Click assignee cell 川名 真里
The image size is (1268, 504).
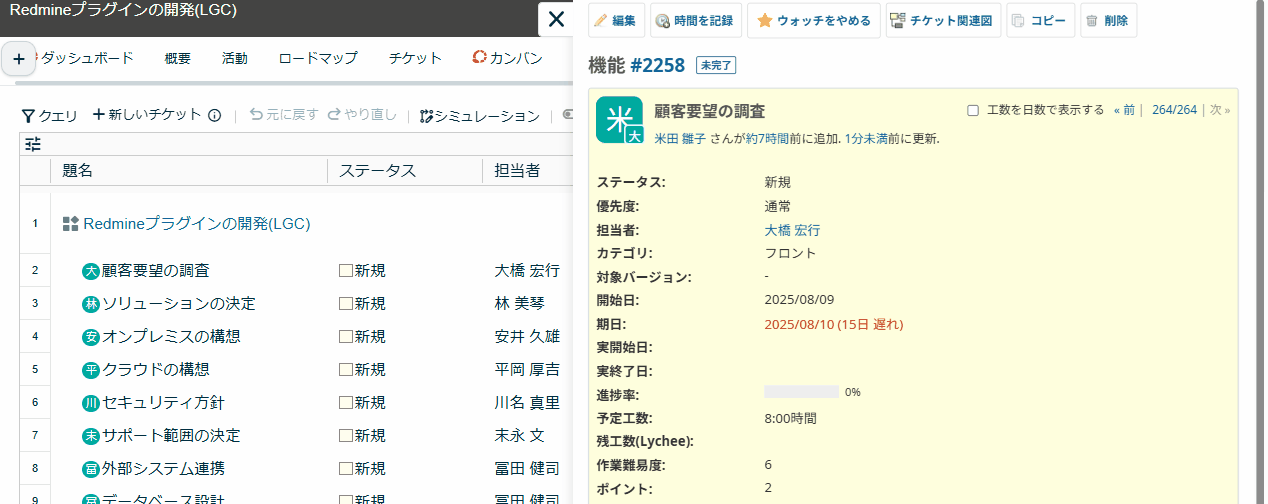point(527,403)
